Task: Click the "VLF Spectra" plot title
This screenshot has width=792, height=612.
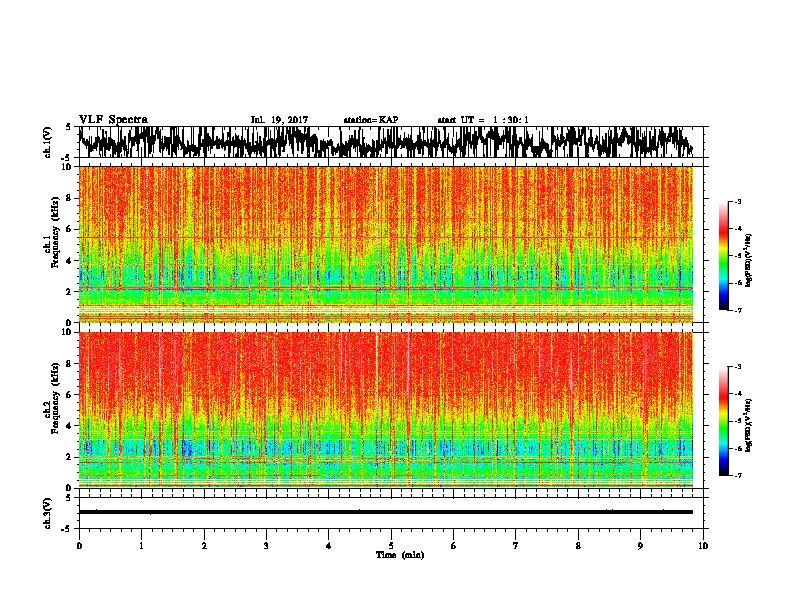Action: 113,120
